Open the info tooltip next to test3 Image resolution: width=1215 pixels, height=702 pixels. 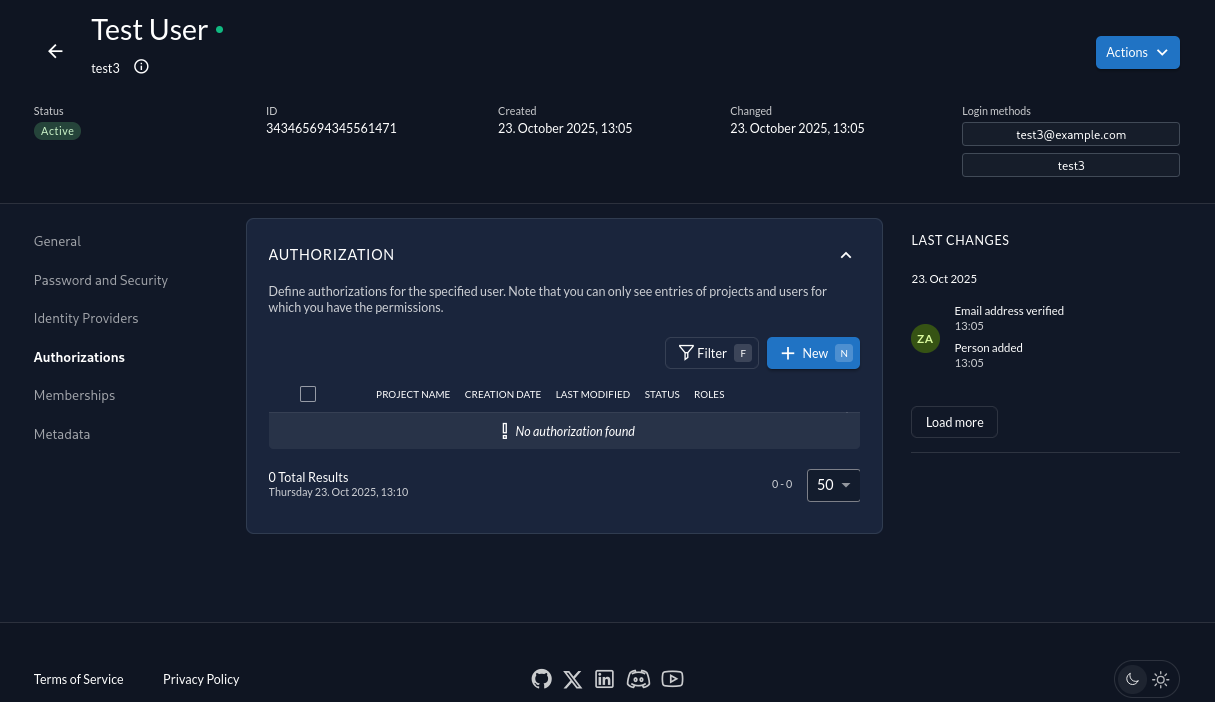point(141,66)
